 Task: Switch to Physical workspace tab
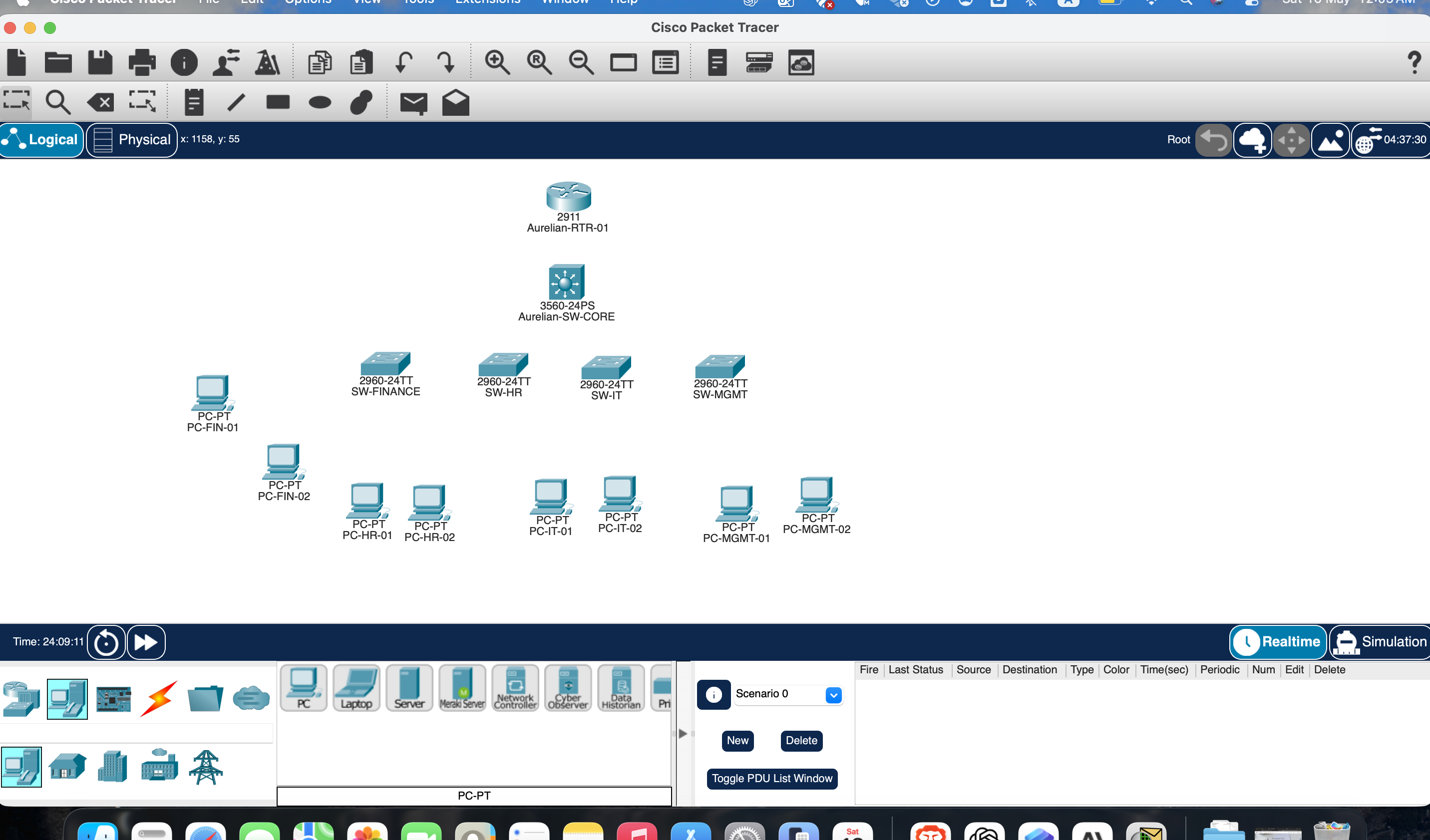[132, 140]
